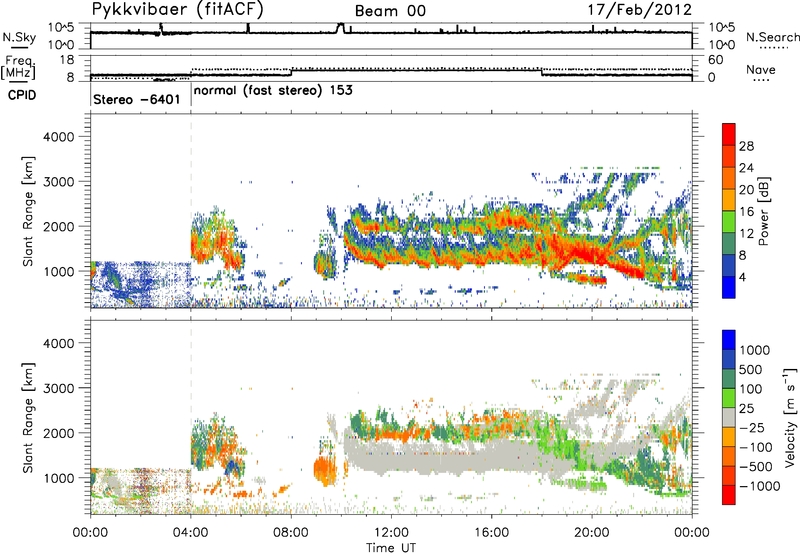Click the blue bottom of power color bar
Image resolution: width=800 pixels, height=554 pixels.
729,287
